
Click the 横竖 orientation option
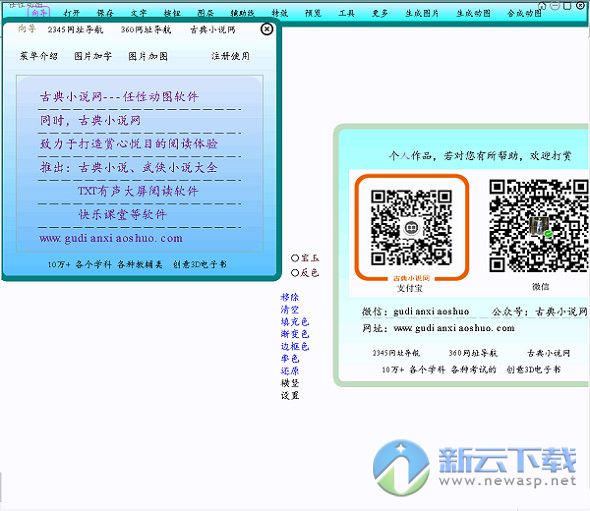click(290, 383)
